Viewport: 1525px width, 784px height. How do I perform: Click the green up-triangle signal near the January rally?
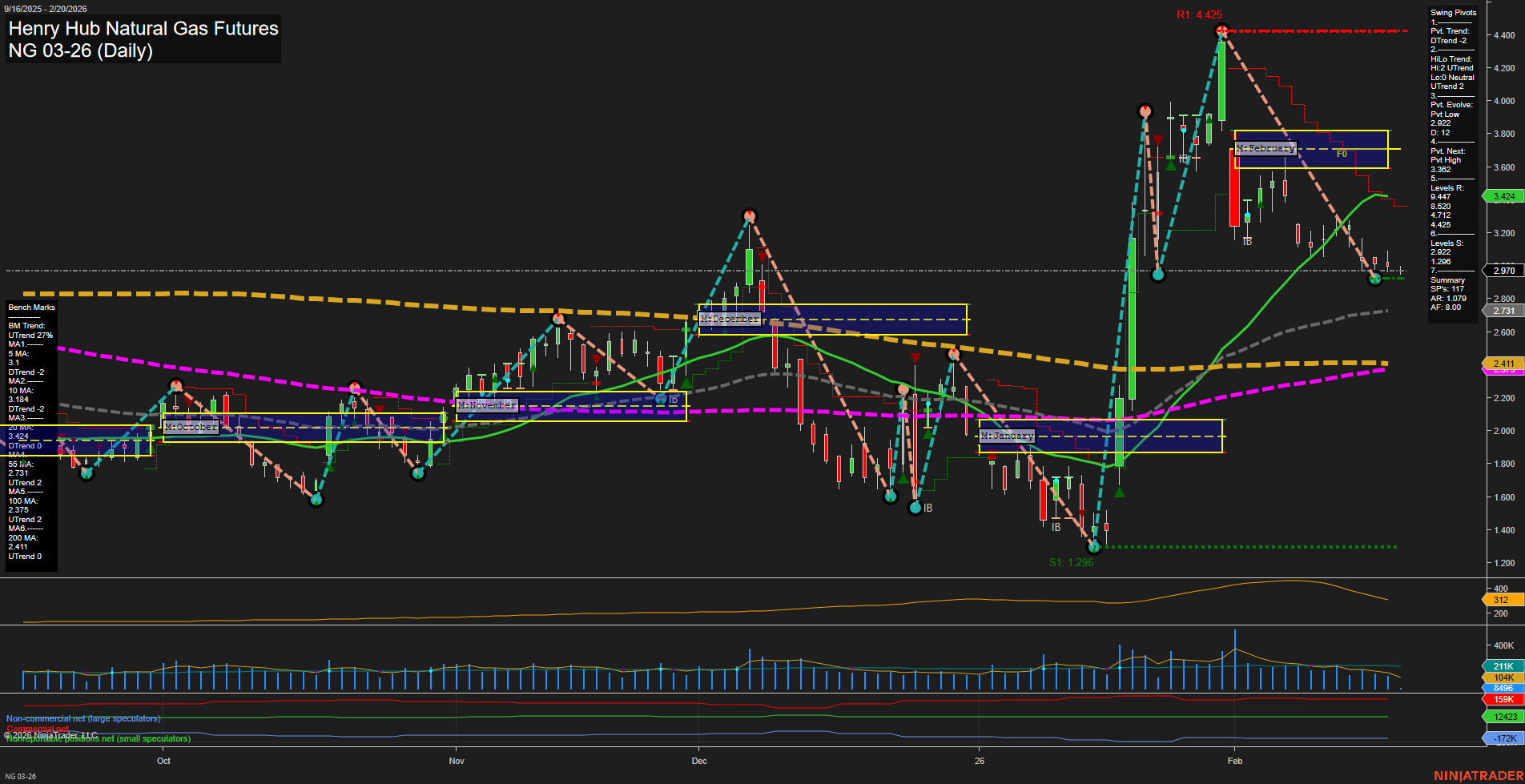(x=1119, y=492)
